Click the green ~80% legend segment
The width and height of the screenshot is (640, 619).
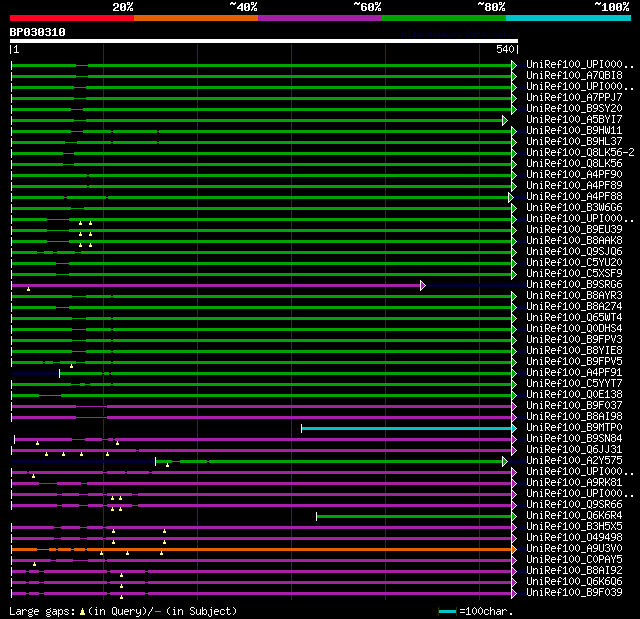coord(444,18)
